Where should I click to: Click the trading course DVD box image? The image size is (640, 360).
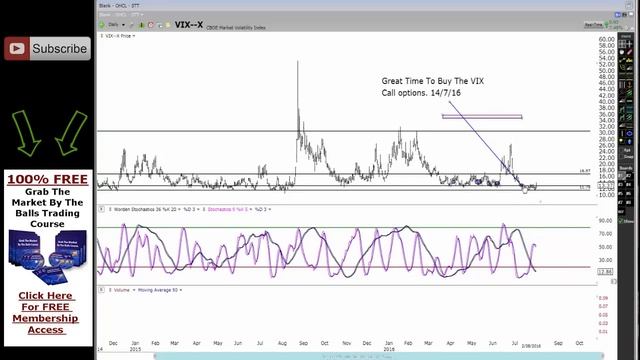48,257
